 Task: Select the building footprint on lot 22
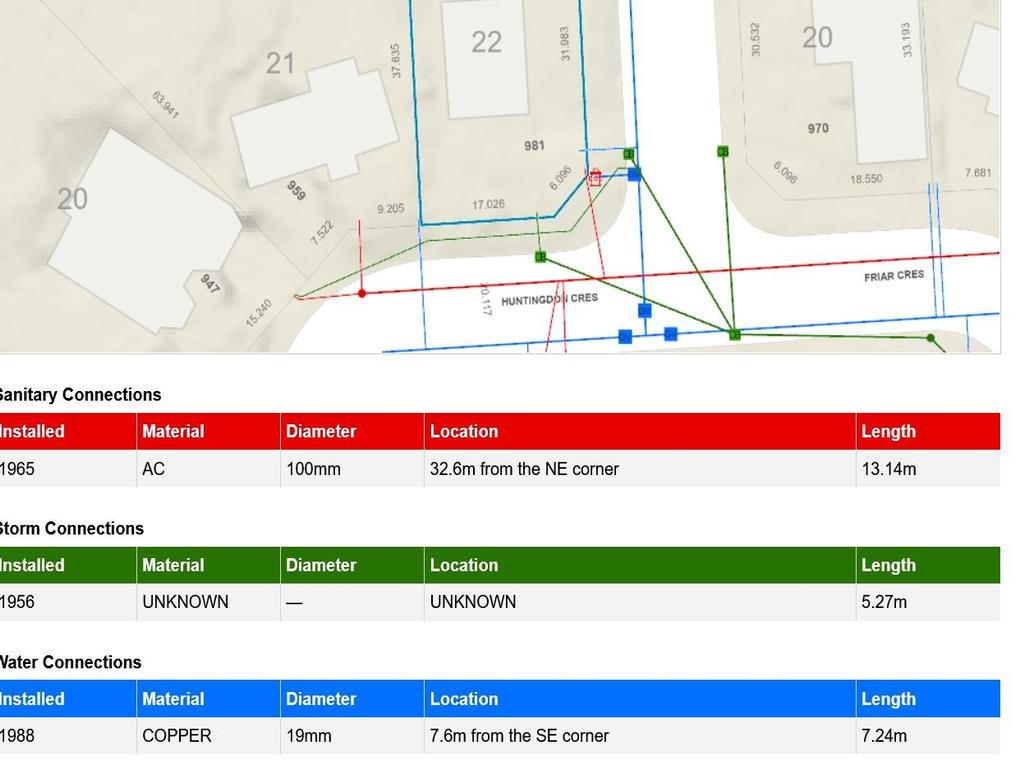pos(485,58)
